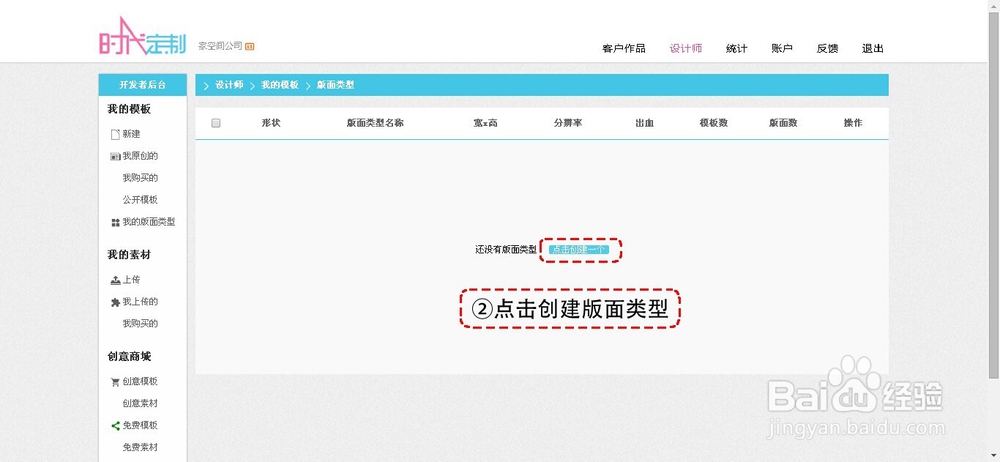Click the 分辨率 column header
1000x462 pixels.
pos(568,123)
